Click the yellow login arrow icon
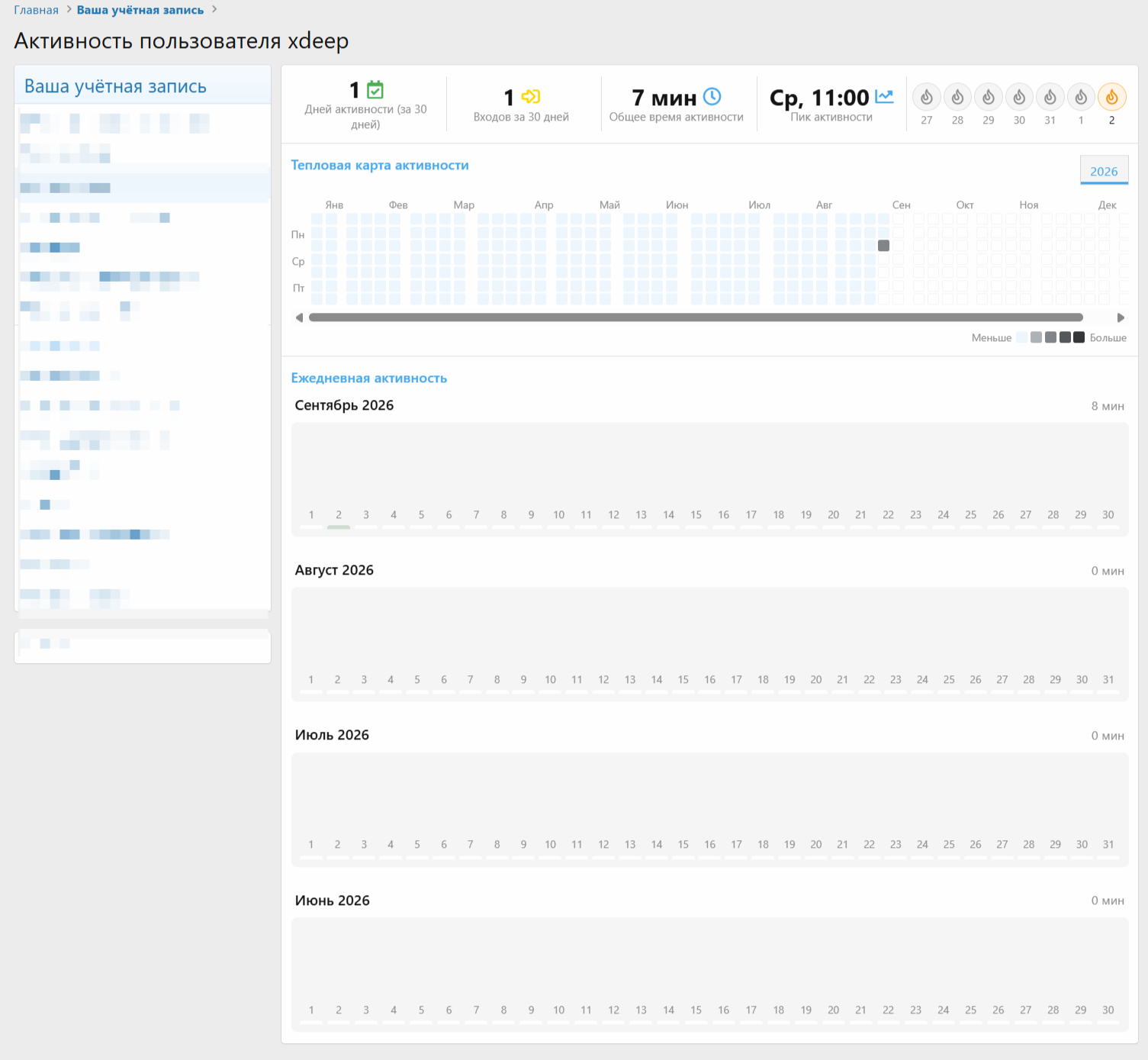Image resolution: width=1148 pixels, height=1060 pixels. click(x=531, y=96)
